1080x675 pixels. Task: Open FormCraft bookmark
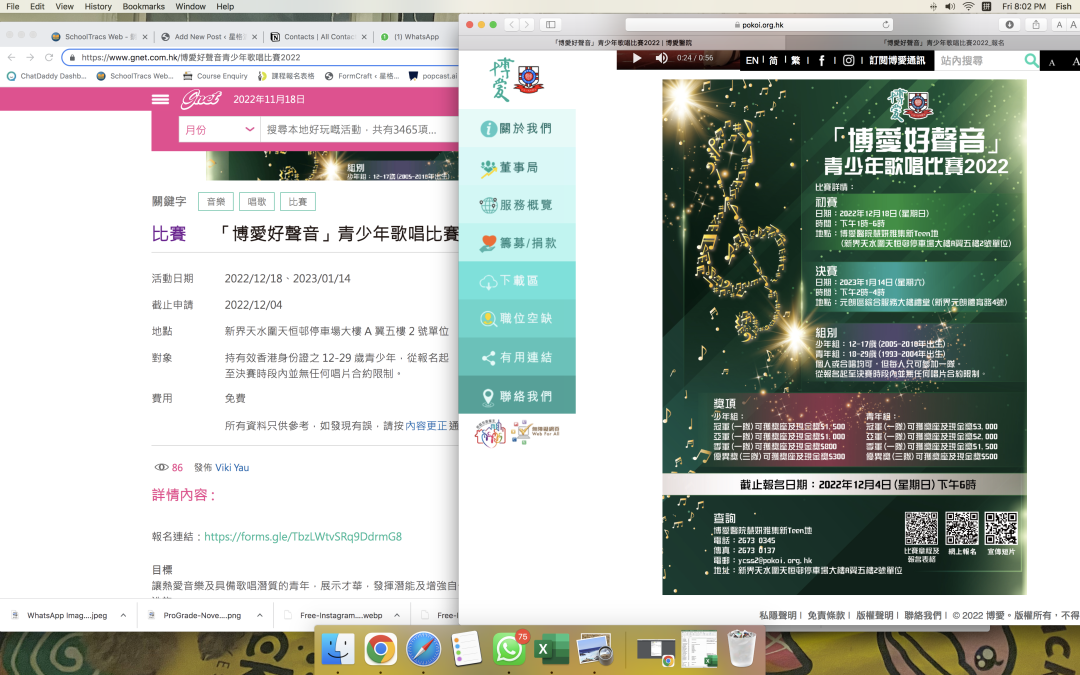pos(362,76)
